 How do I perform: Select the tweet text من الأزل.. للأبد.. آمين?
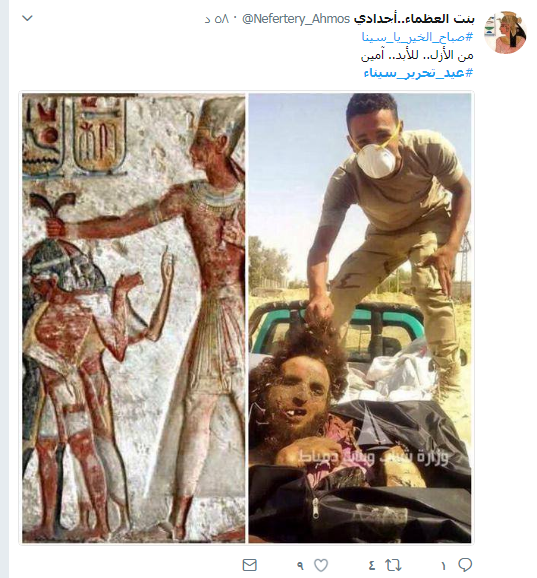[x=417, y=55]
